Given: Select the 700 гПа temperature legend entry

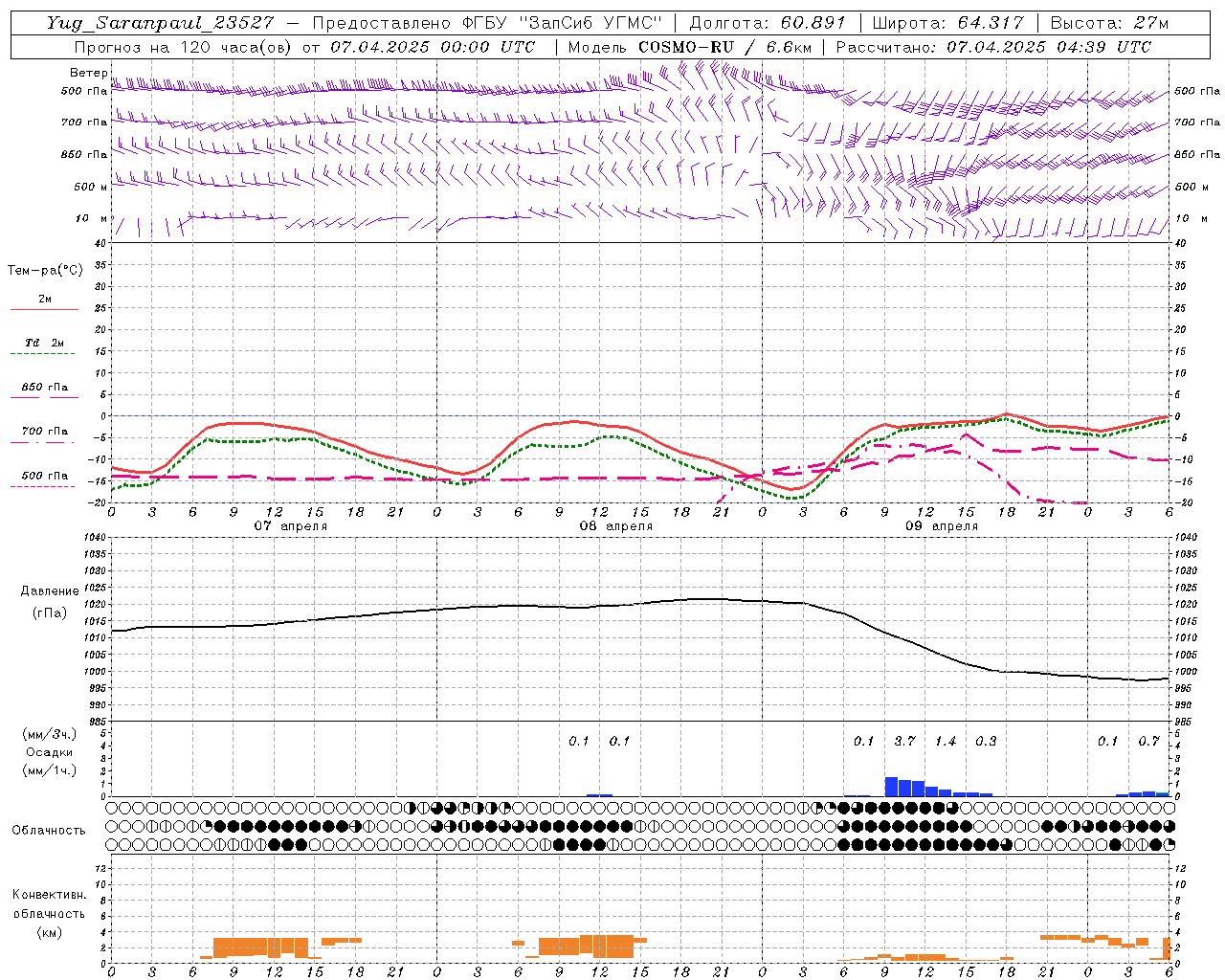Looking at the screenshot, I should point(44,432).
